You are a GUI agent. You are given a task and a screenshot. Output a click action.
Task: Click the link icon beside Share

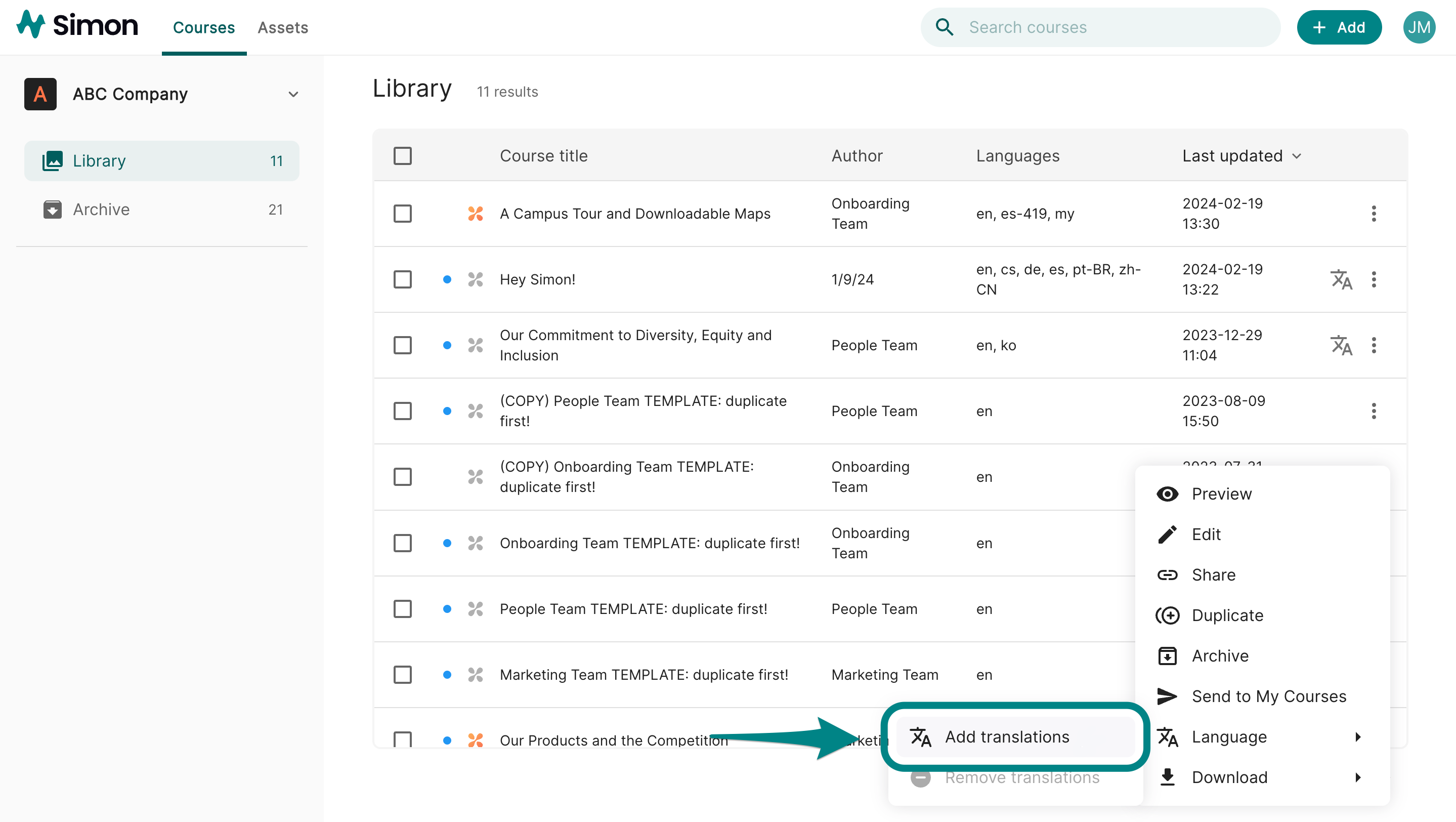pos(1167,575)
